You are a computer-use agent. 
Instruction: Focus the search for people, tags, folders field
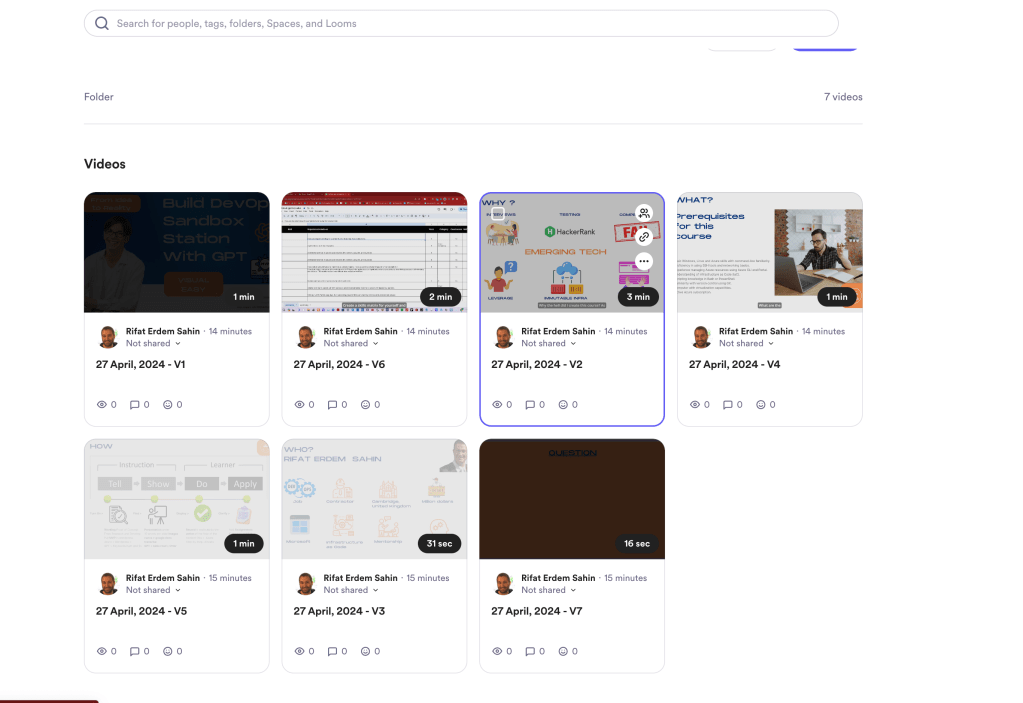point(461,23)
